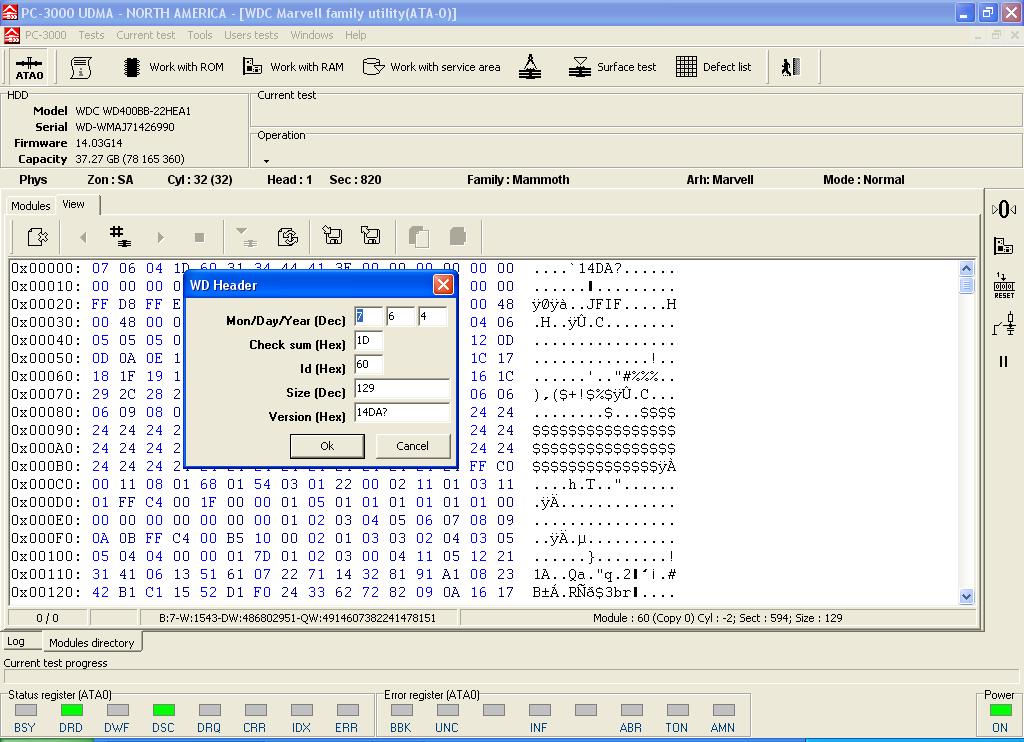Click the Power ON indicator

tap(1000, 710)
